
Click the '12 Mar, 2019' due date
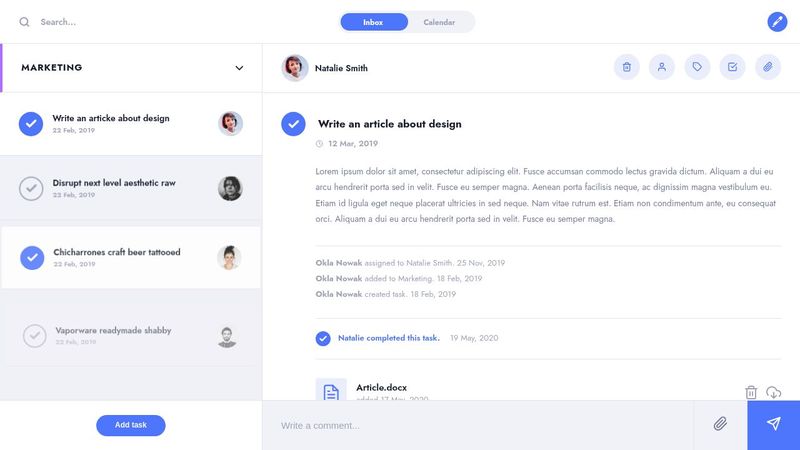coord(353,143)
